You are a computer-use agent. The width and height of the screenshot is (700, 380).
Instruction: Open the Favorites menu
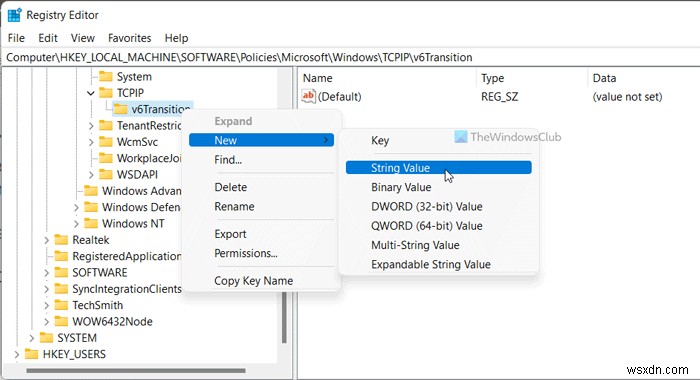[129, 38]
